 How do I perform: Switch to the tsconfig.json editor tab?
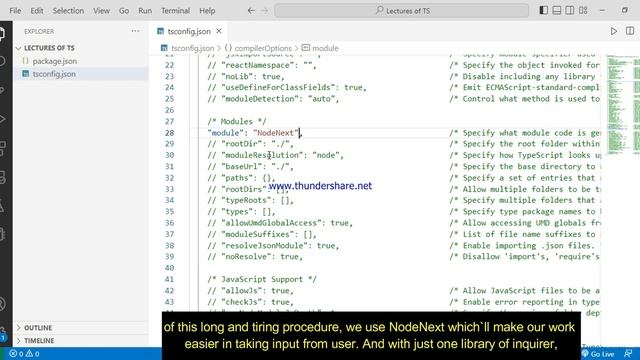tap(189, 31)
